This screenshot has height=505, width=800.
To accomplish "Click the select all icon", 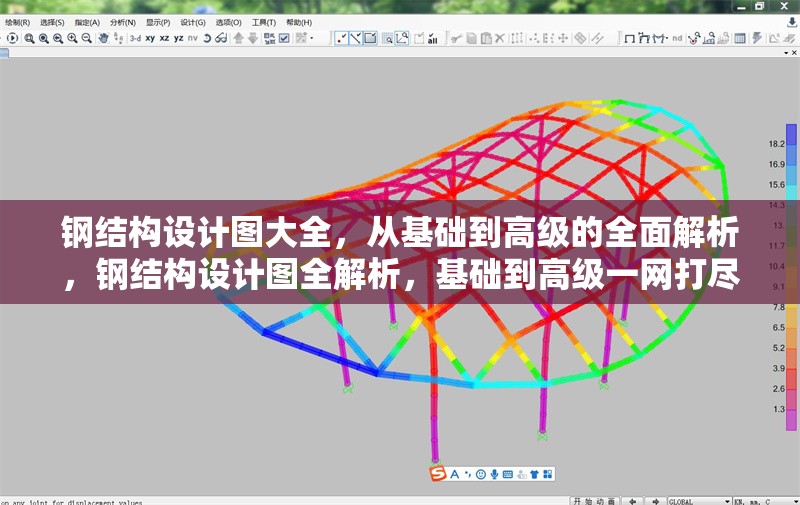I will point(433,38).
